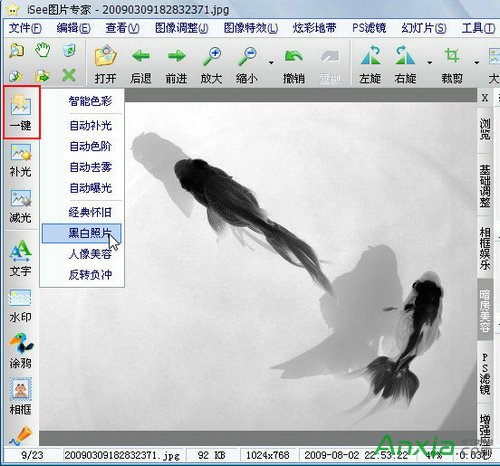The height and width of the screenshot is (466, 500).
Task: Open the PS滤镜 menu
Action: tap(369, 28)
